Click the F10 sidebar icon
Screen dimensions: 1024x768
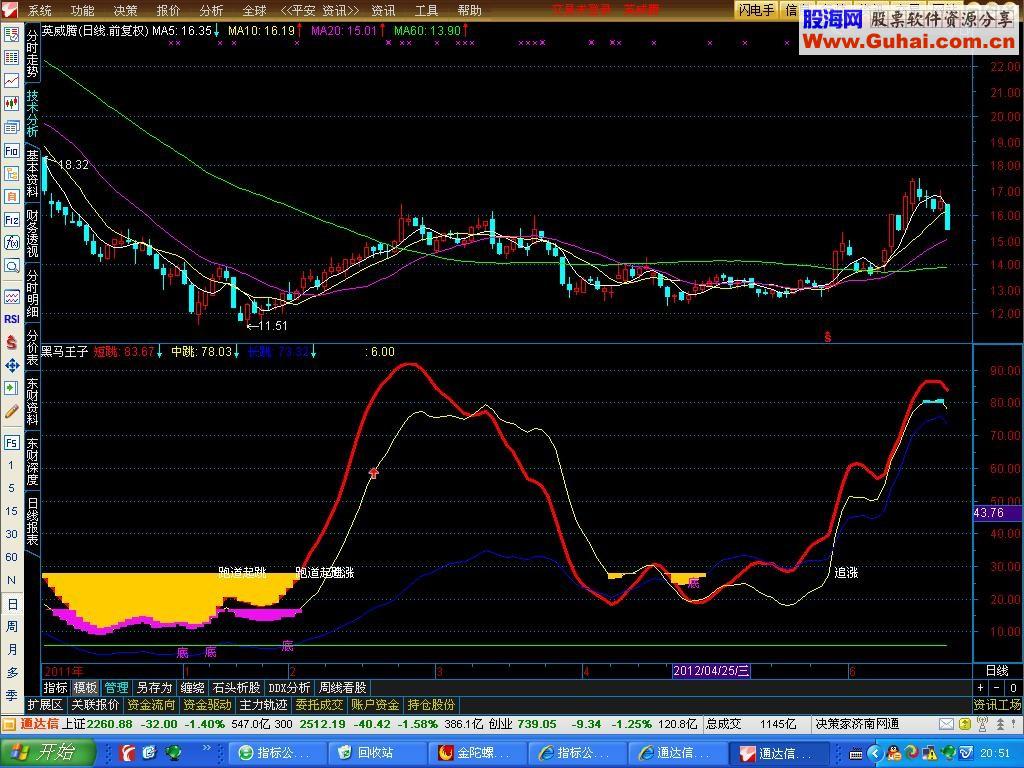[12, 151]
